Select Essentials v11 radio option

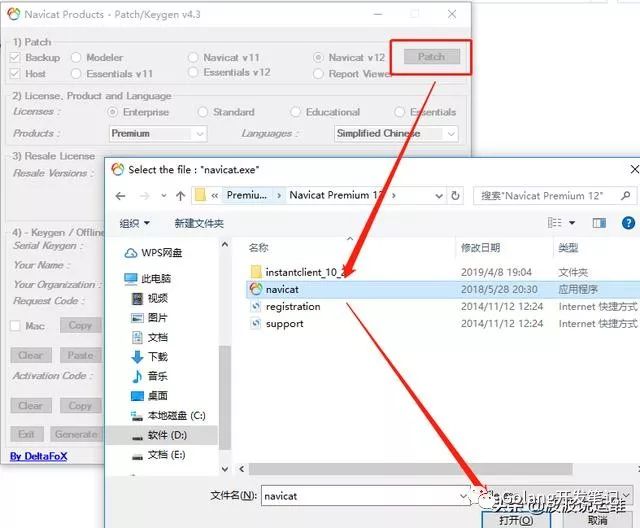(76, 74)
